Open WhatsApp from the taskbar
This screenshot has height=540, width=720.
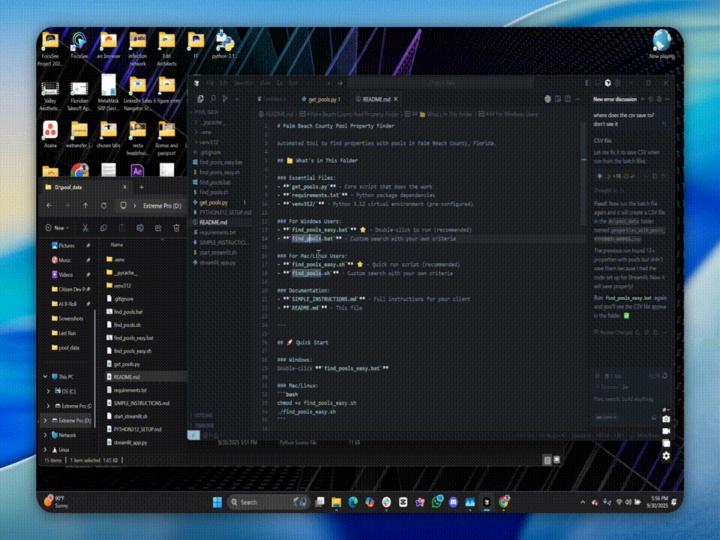tap(437, 502)
